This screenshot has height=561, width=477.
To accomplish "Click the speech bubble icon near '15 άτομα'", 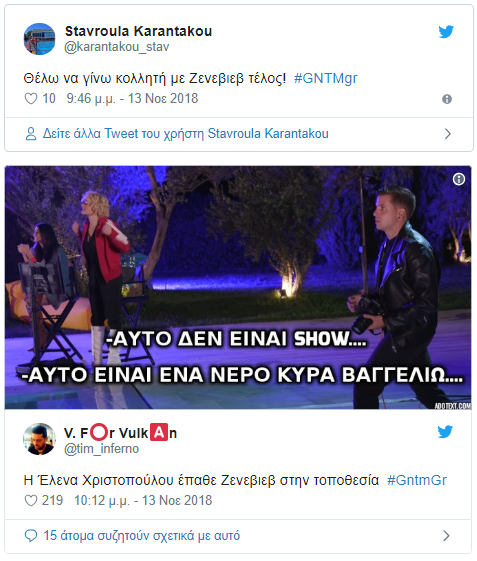I will (x=31, y=536).
